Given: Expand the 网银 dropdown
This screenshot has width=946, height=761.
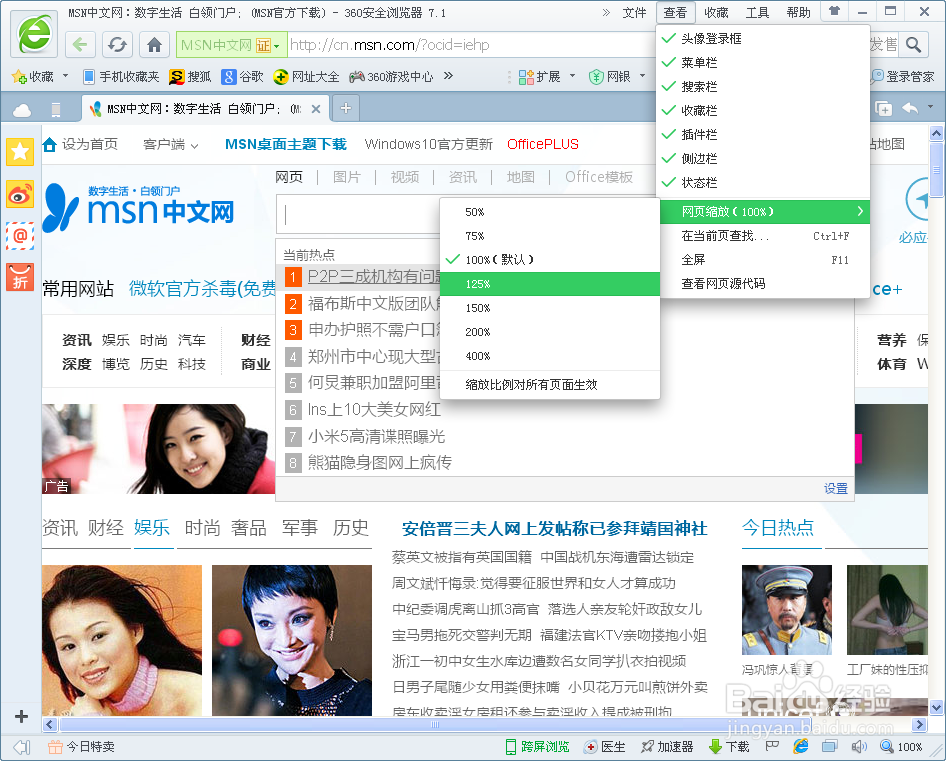Looking at the screenshot, I should (x=643, y=76).
